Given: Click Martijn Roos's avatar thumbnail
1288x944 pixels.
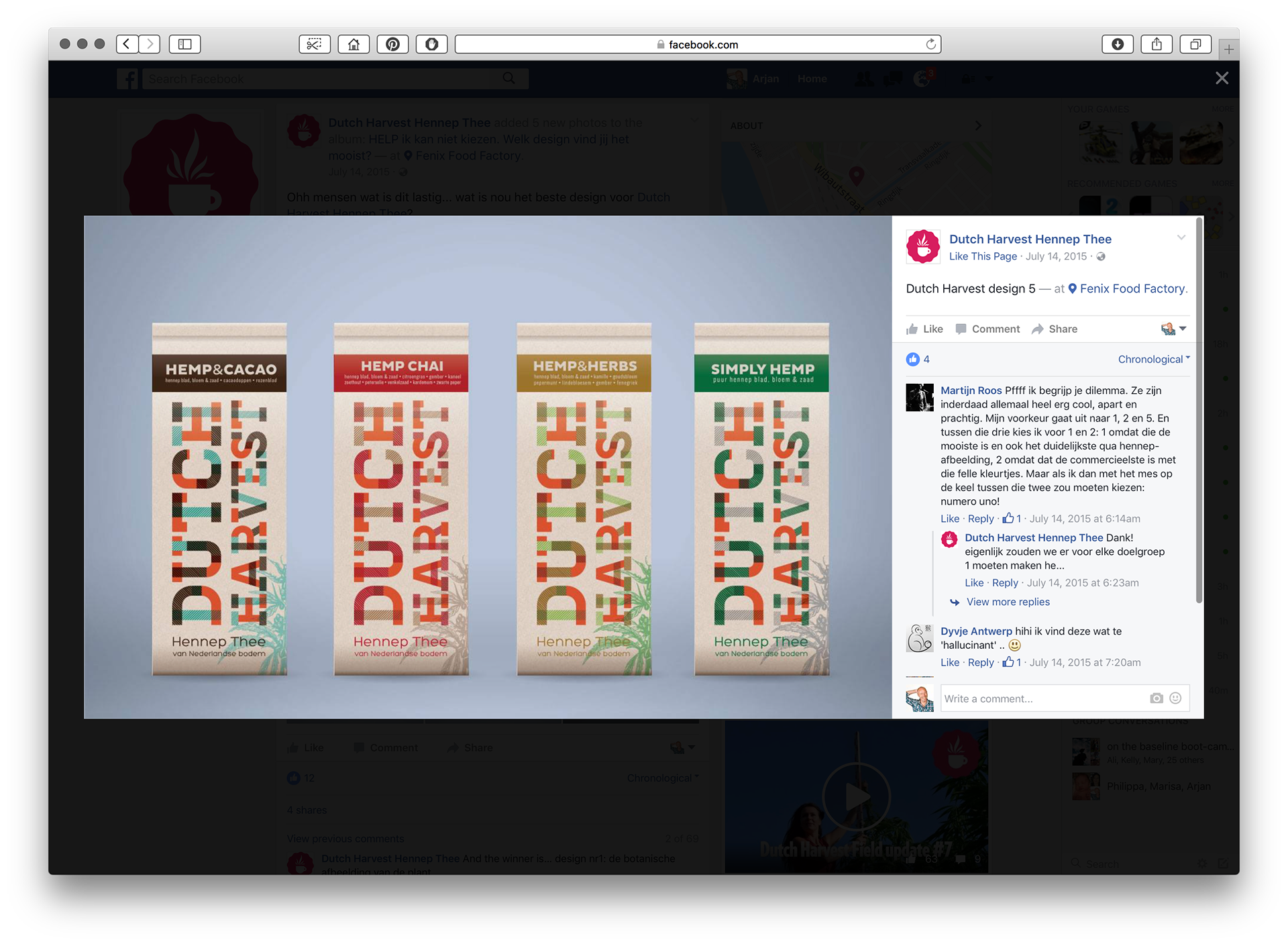Looking at the screenshot, I should 920,397.
